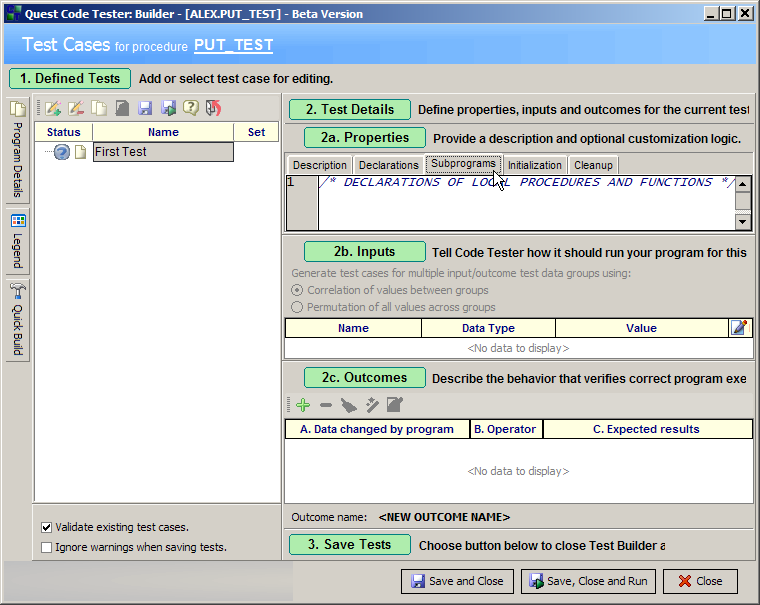Click the Data Type column header
Viewport: 760px width, 605px height.
488,328
